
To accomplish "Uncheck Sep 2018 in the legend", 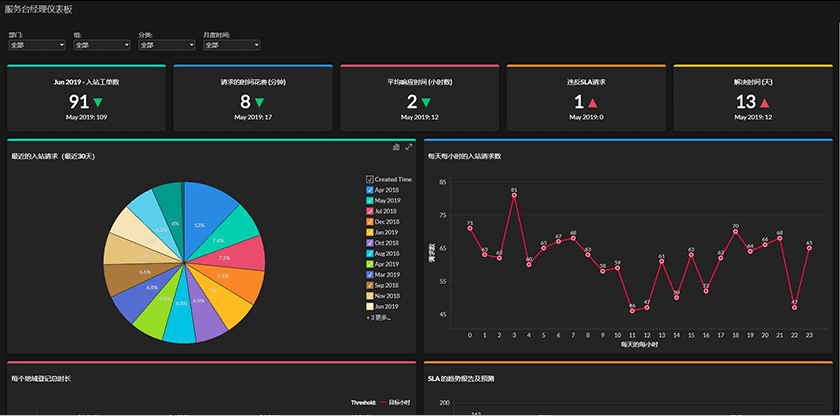I will [370, 285].
